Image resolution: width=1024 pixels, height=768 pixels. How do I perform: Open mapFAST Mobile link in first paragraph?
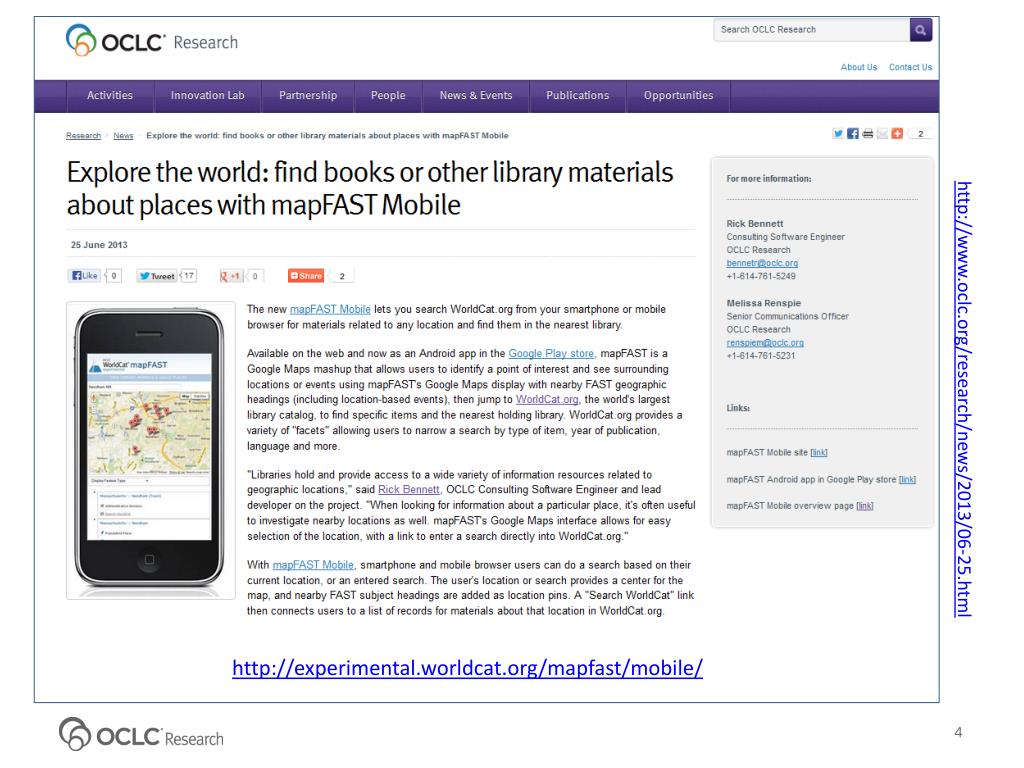[330, 310]
